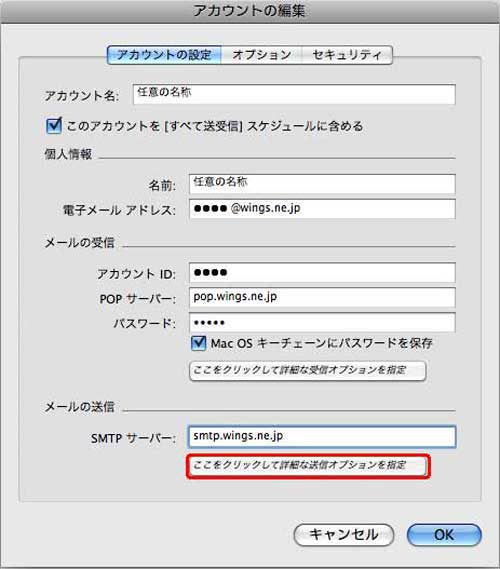500x569 pixels.
Task: Focus the アカウント ID field
Action: coord(322,273)
